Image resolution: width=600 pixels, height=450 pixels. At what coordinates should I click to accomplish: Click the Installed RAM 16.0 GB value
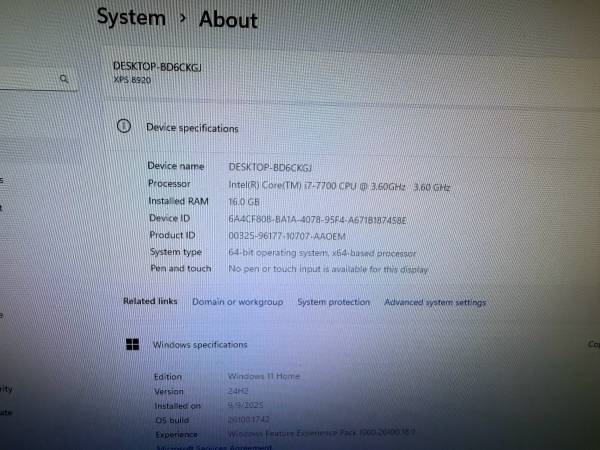pyautogui.click(x=243, y=202)
